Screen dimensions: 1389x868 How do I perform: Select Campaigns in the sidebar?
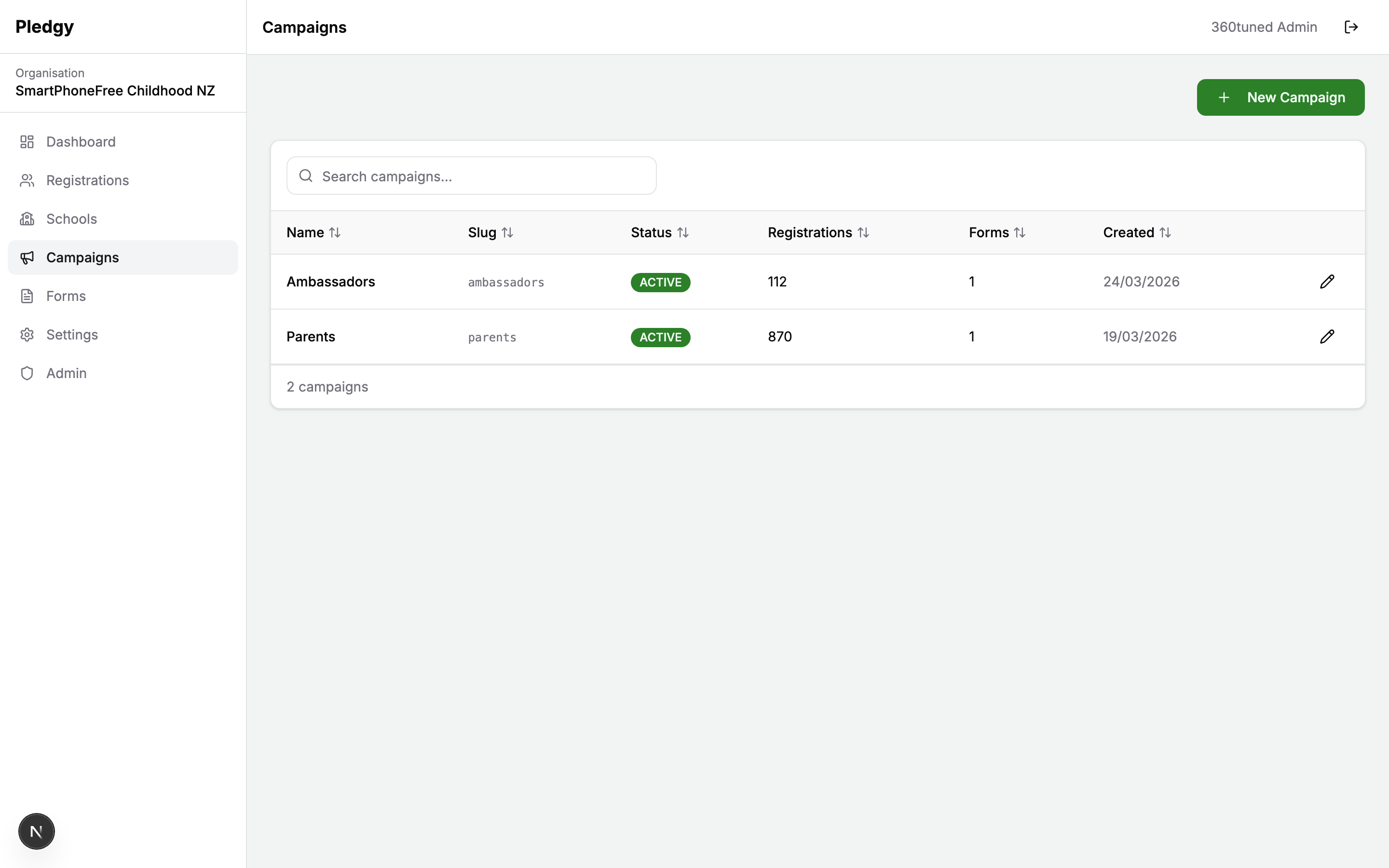[123, 257]
